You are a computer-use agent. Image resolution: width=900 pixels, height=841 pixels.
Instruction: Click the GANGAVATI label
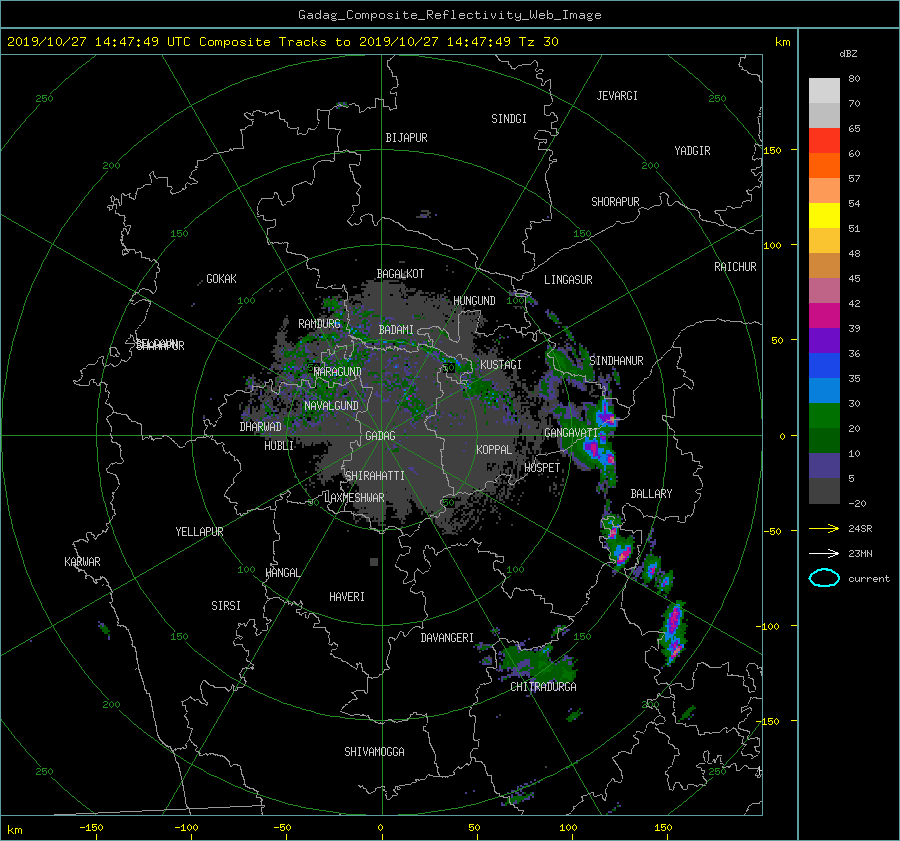571,433
